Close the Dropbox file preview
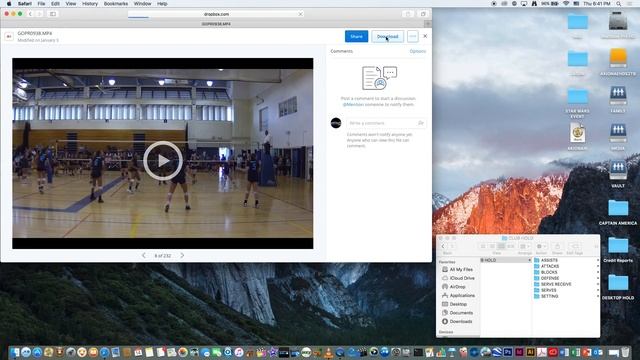640x360 pixels. [425, 36]
